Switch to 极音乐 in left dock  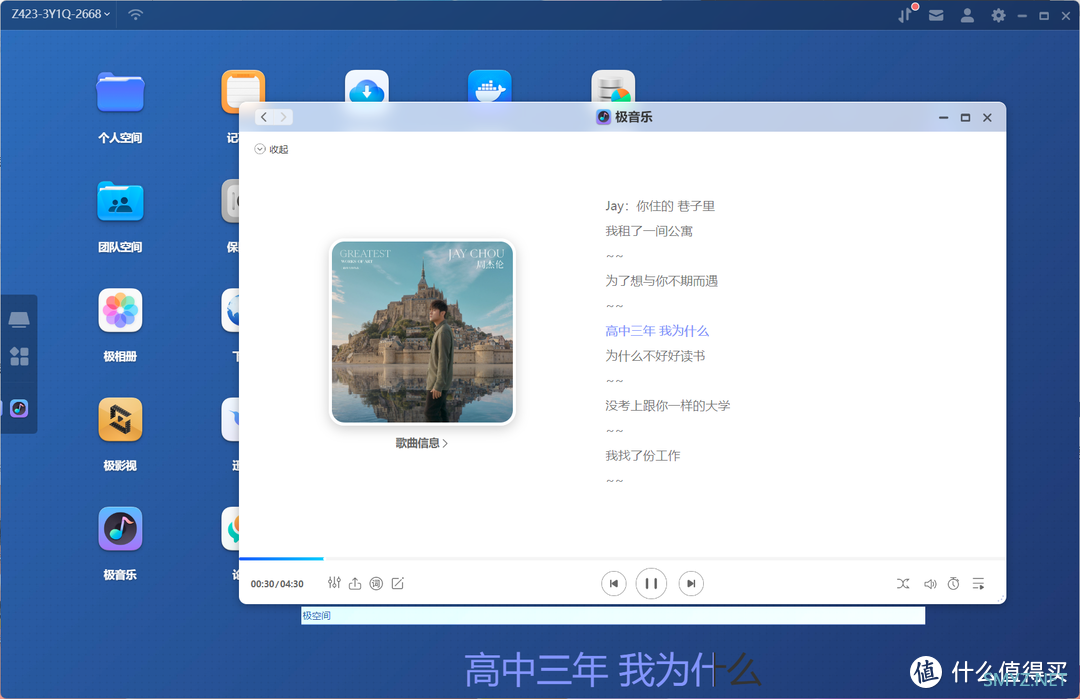pyautogui.click(x=19, y=408)
